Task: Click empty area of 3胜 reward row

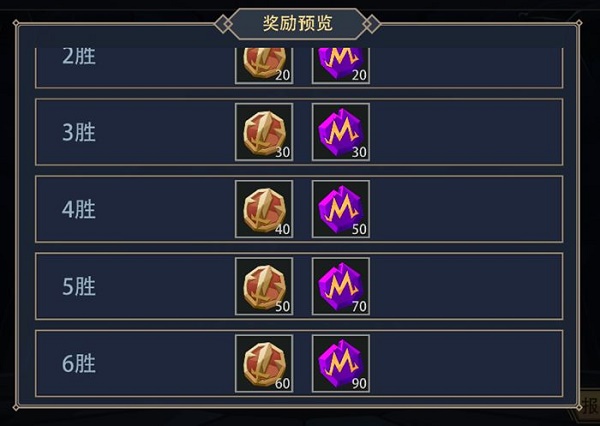Action: (467, 132)
